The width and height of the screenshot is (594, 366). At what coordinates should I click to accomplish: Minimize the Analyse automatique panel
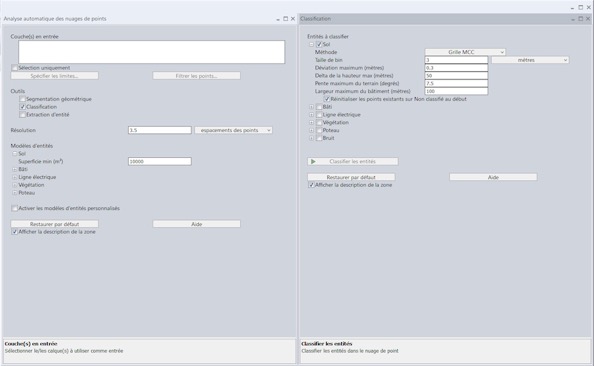click(278, 19)
